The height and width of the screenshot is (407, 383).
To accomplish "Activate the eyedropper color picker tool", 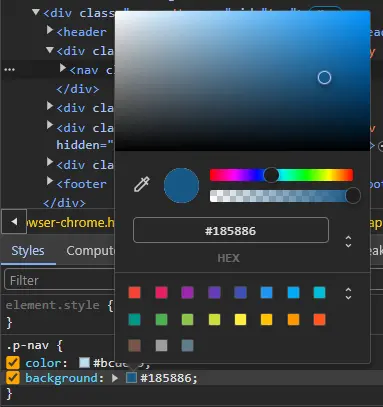I will [142, 184].
